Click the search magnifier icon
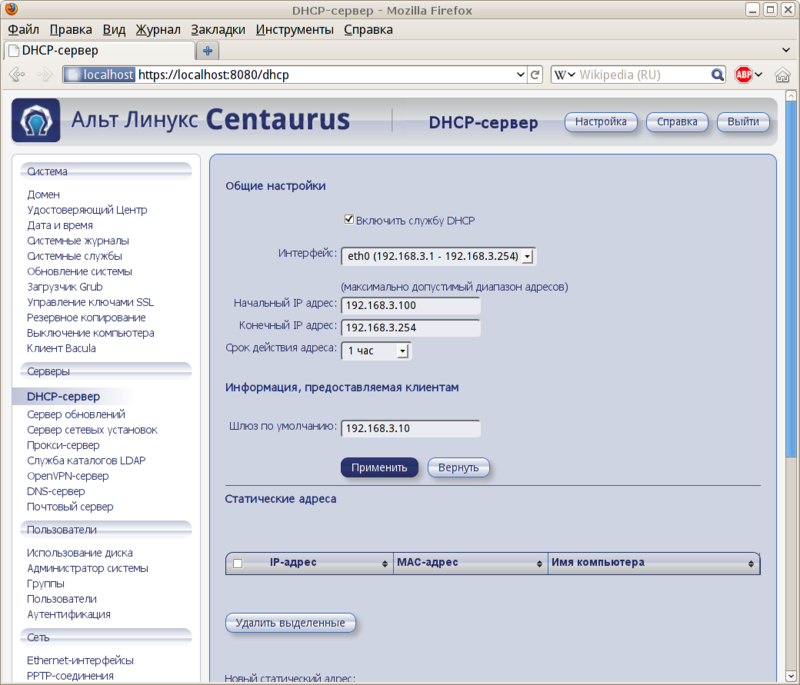 pyautogui.click(x=717, y=75)
